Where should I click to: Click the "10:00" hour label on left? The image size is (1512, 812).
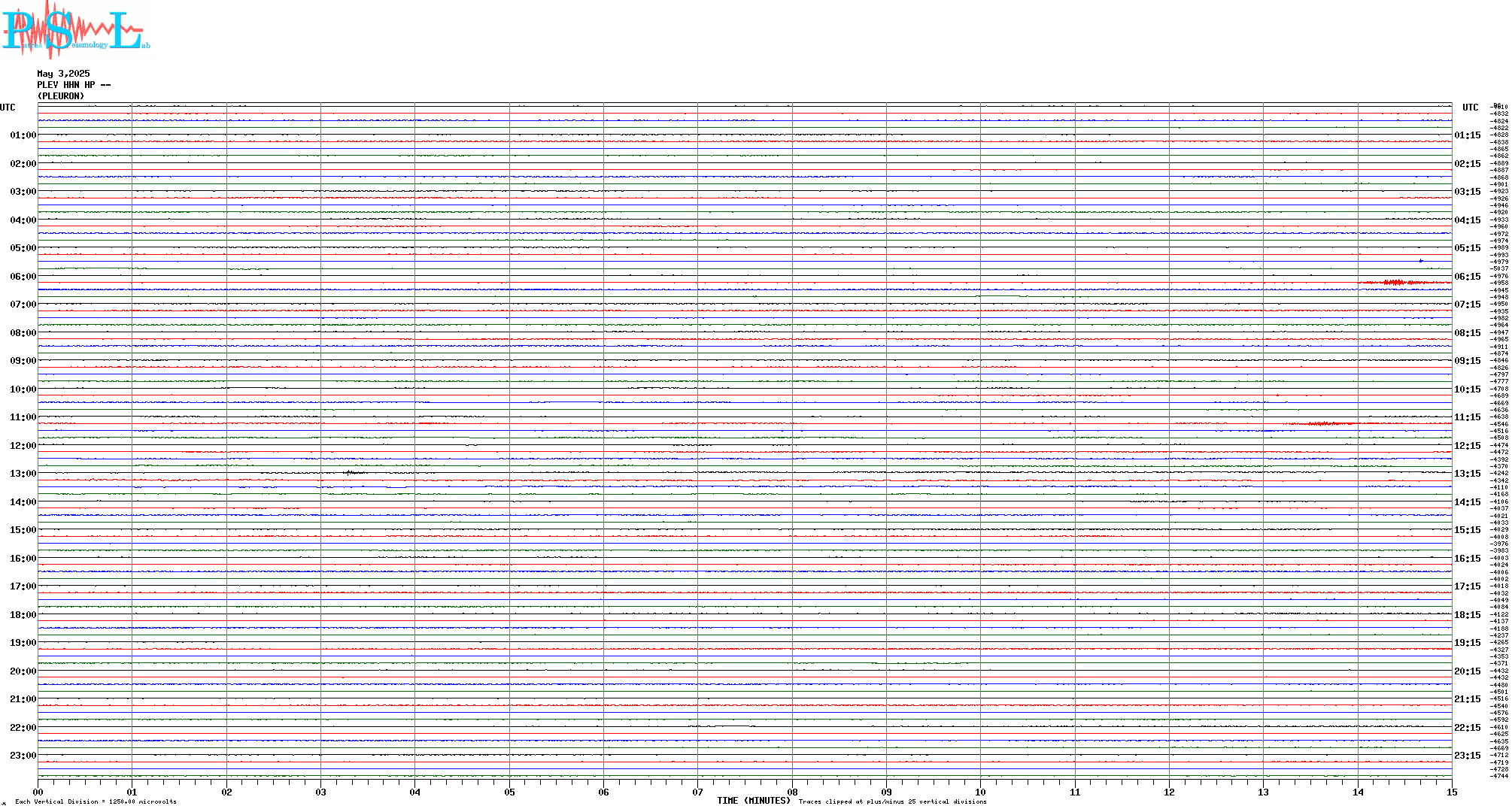click(23, 389)
